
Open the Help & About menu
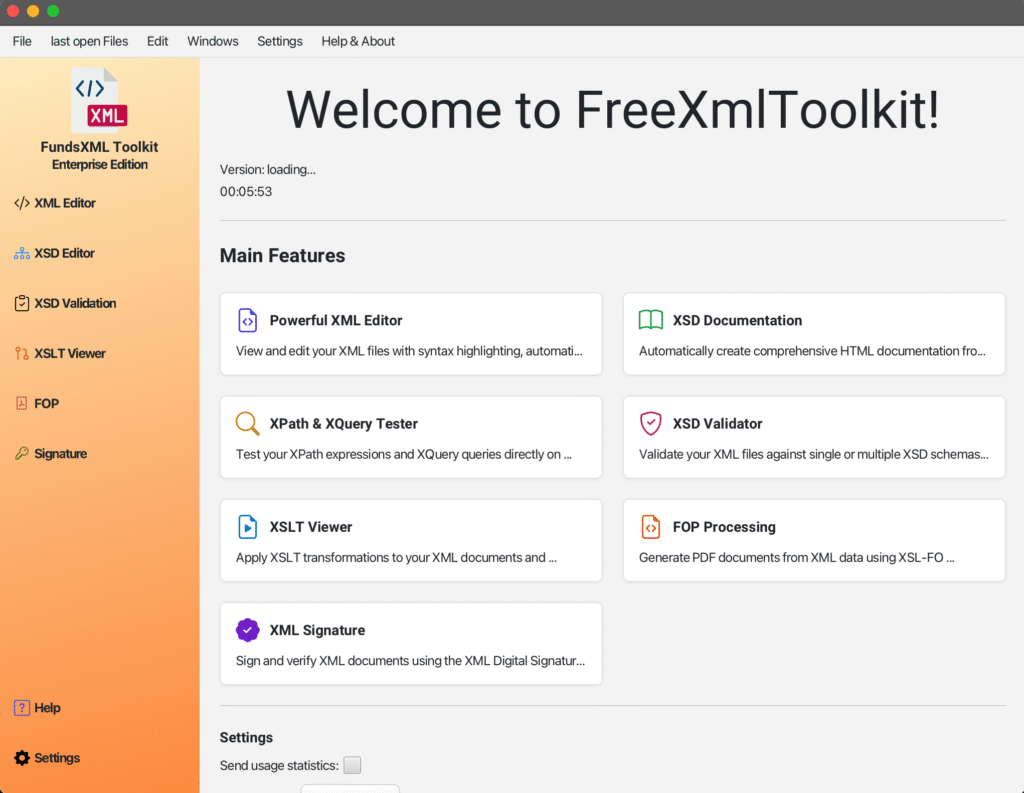358,41
